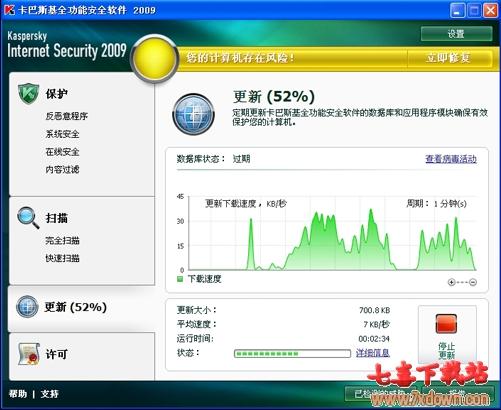501x410 pixels.
Task: Zoom out the speed graph with minus icon
Action: (x=473, y=282)
